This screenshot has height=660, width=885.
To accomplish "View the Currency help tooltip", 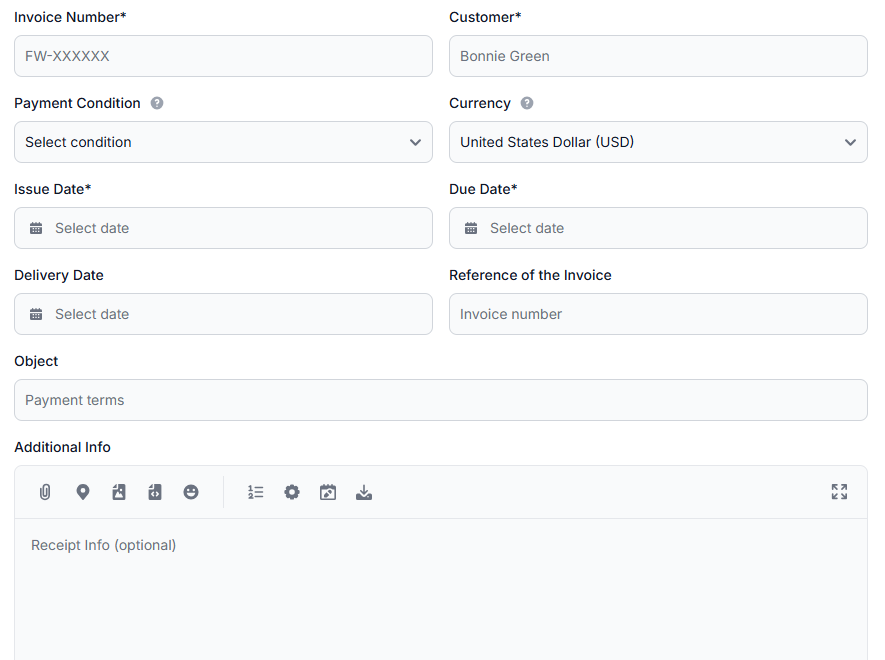I will (x=527, y=103).
